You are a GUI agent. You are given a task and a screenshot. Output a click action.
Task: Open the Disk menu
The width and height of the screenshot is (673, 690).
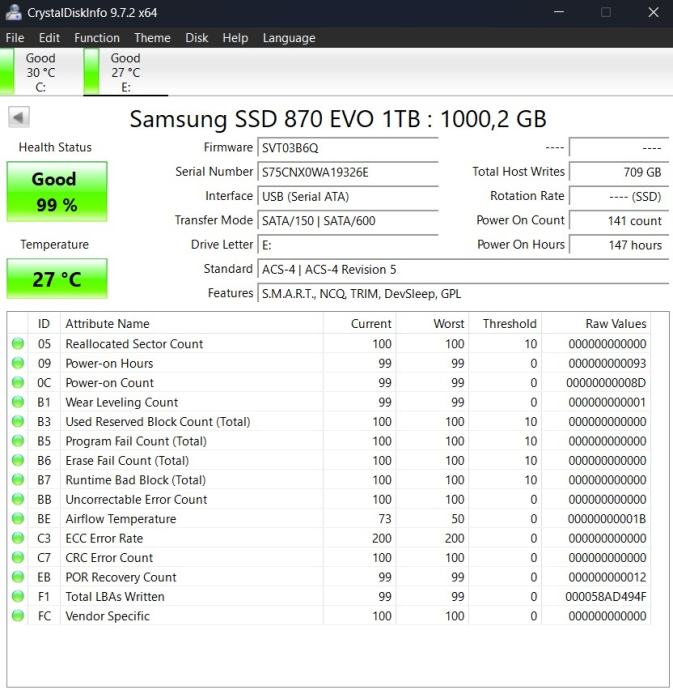tap(197, 38)
